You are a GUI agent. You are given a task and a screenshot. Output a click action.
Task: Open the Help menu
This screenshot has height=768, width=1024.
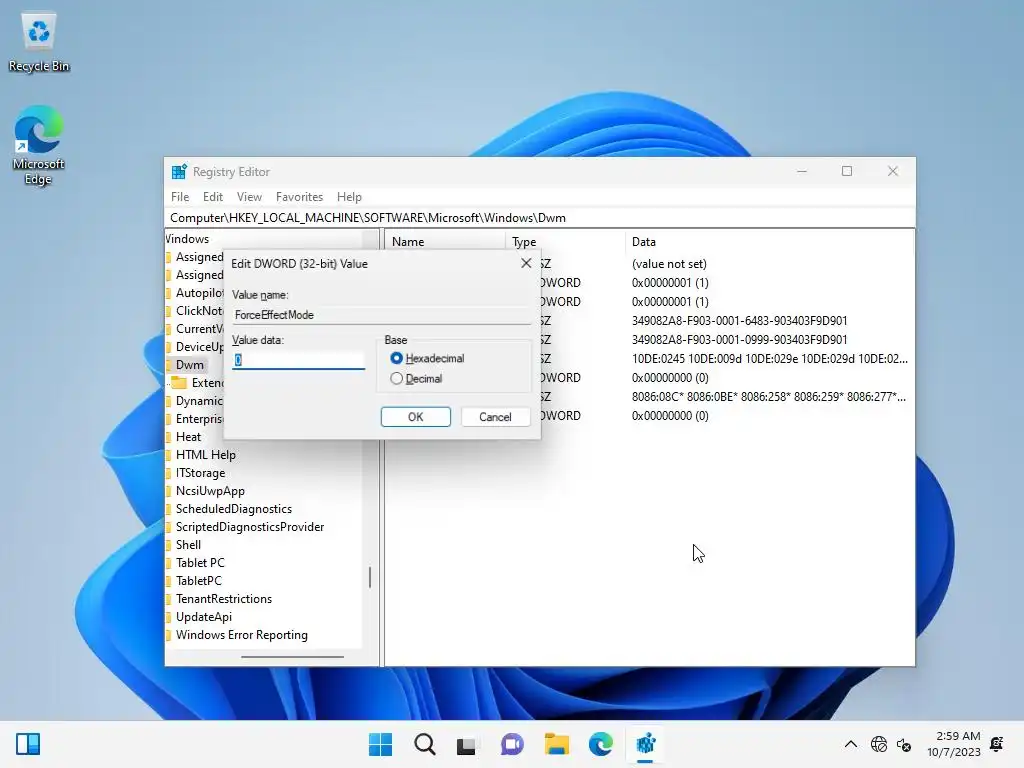[x=349, y=197]
